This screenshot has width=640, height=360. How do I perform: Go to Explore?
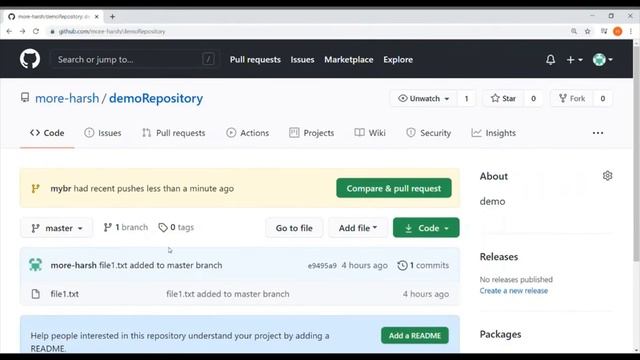398,60
